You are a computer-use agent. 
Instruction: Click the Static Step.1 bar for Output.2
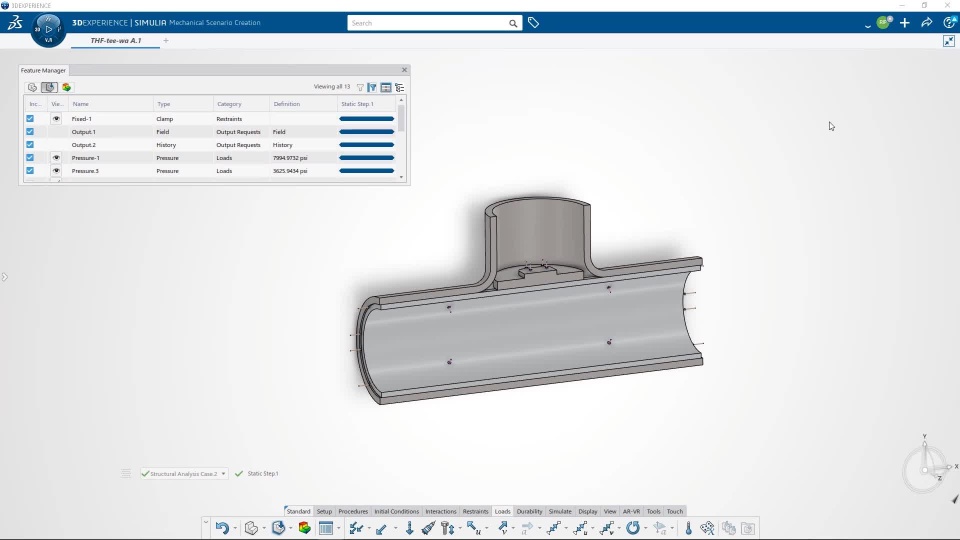click(367, 145)
